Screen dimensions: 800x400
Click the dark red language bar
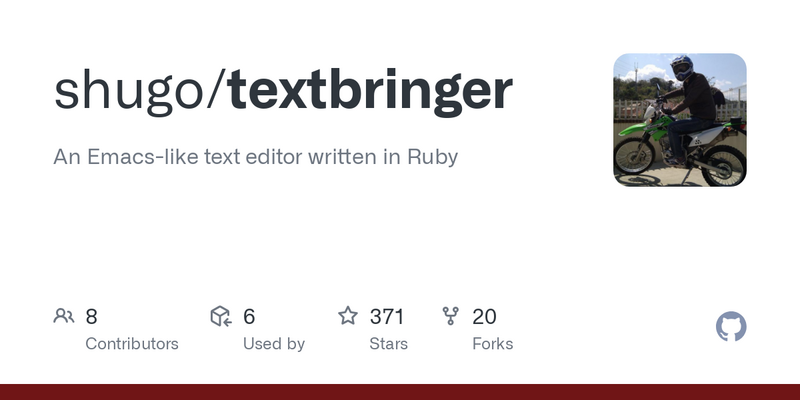click(400, 392)
